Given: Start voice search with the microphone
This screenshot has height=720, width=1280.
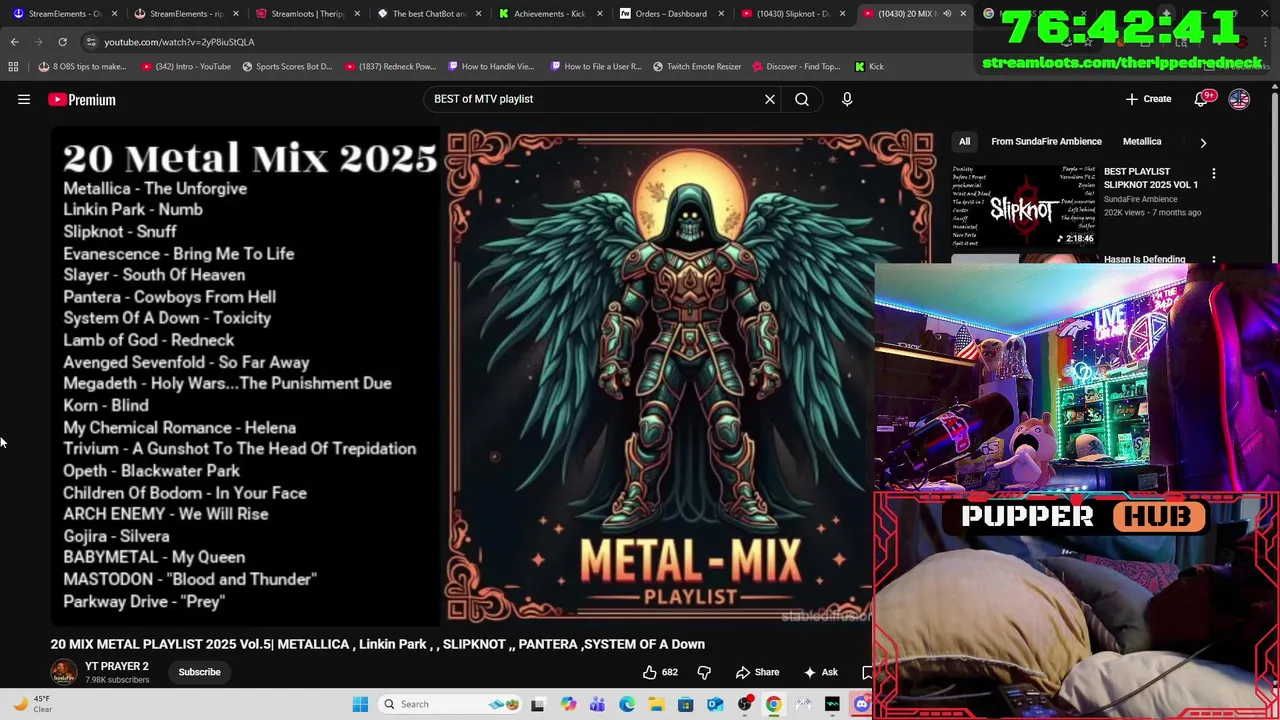Looking at the screenshot, I should click(x=847, y=99).
